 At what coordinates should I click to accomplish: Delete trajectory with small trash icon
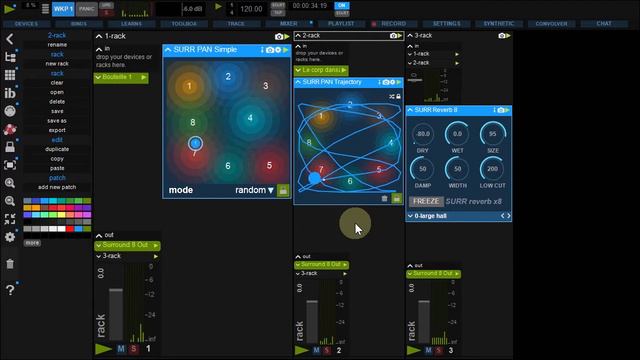click(384, 198)
